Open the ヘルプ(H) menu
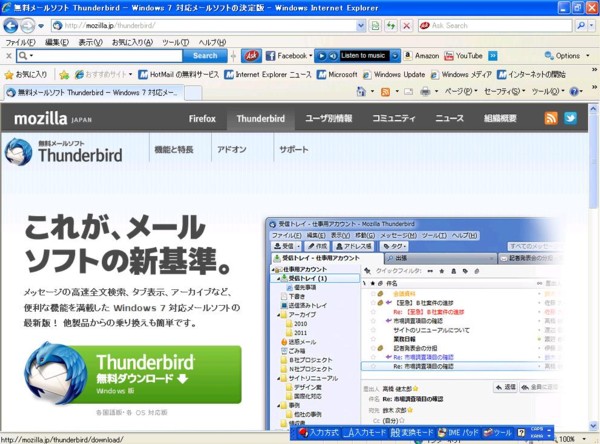This screenshot has width=600, height=444. [x=212, y=42]
